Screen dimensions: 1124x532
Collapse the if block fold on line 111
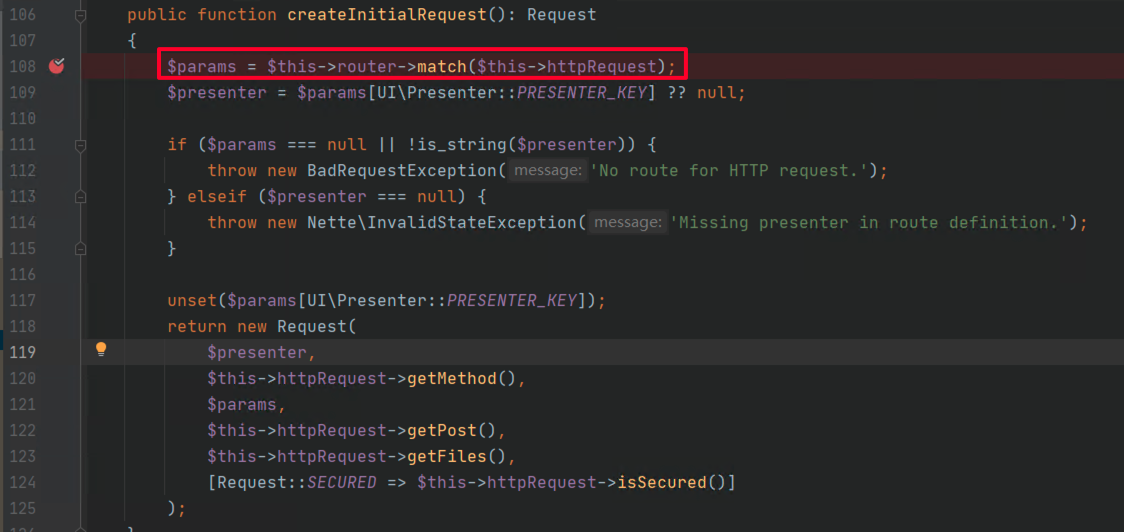click(80, 144)
